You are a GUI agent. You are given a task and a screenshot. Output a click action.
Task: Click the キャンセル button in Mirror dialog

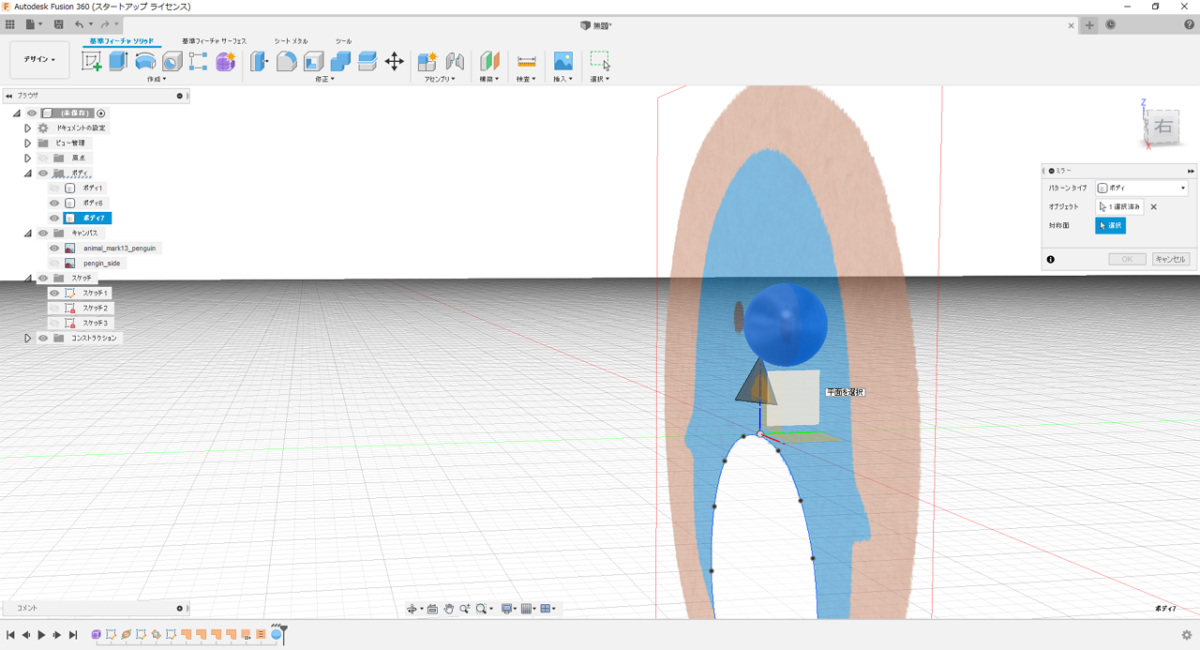(1171, 259)
